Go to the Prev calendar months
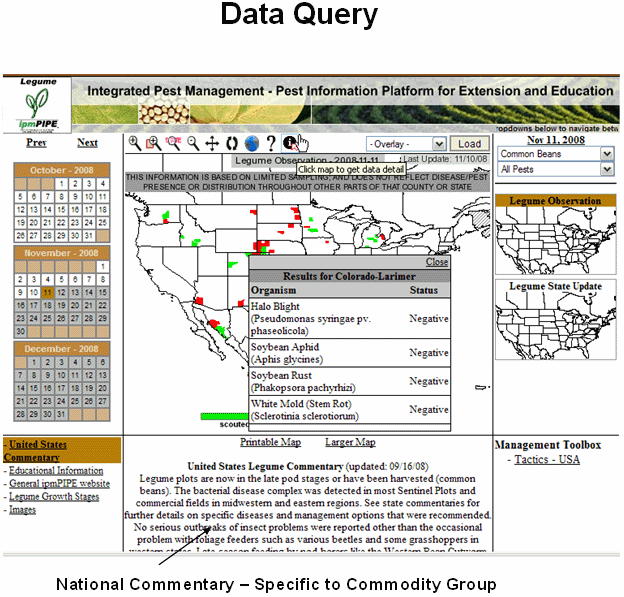 (36, 143)
